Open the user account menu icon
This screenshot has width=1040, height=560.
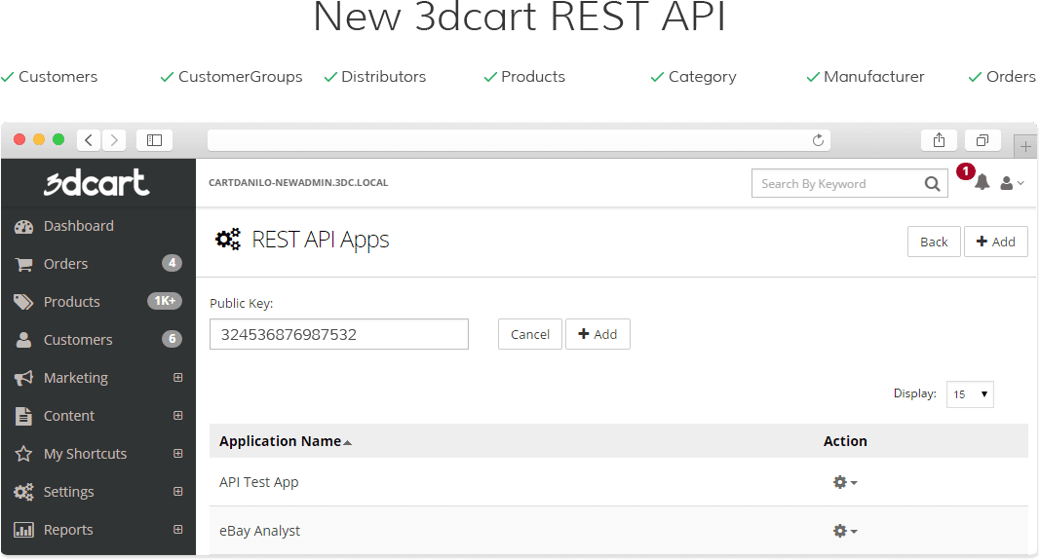1012,183
